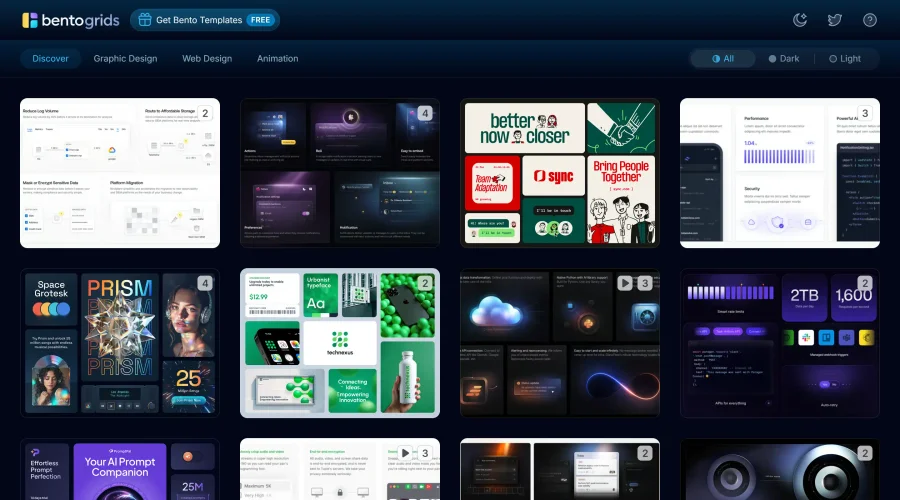Open the Animation tab
Image resolution: width=900 pixels, height=500 pixels.
pos(278,59)
